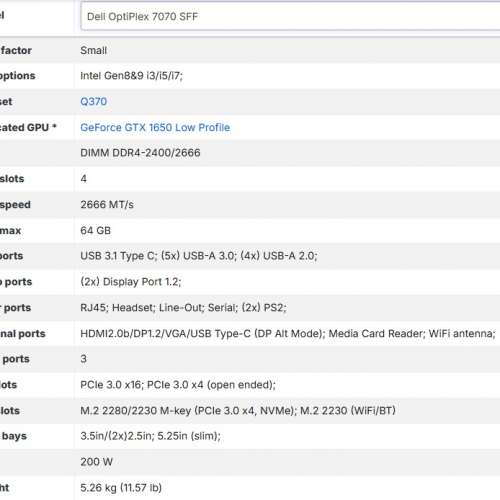Screen dimensions: 500x500
Task: Click the 'nal ports' row label
Action: pos(23,333)
